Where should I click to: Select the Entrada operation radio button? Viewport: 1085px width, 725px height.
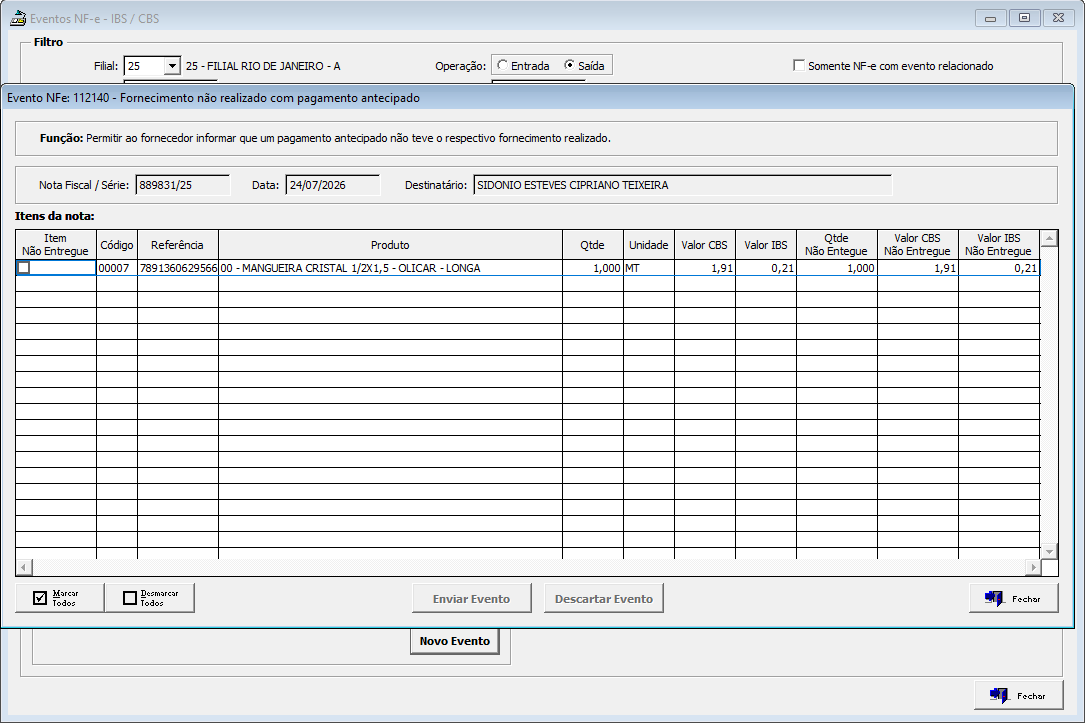[502, 65]
